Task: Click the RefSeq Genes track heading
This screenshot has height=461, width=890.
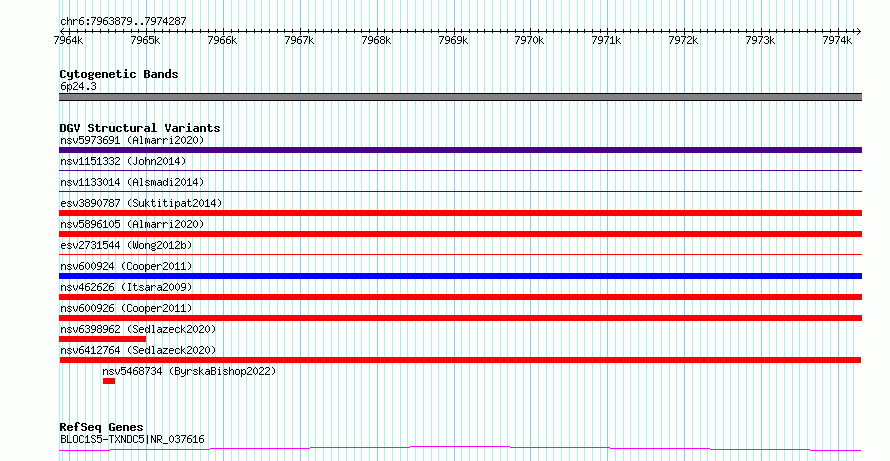Action: coord(101,427)
